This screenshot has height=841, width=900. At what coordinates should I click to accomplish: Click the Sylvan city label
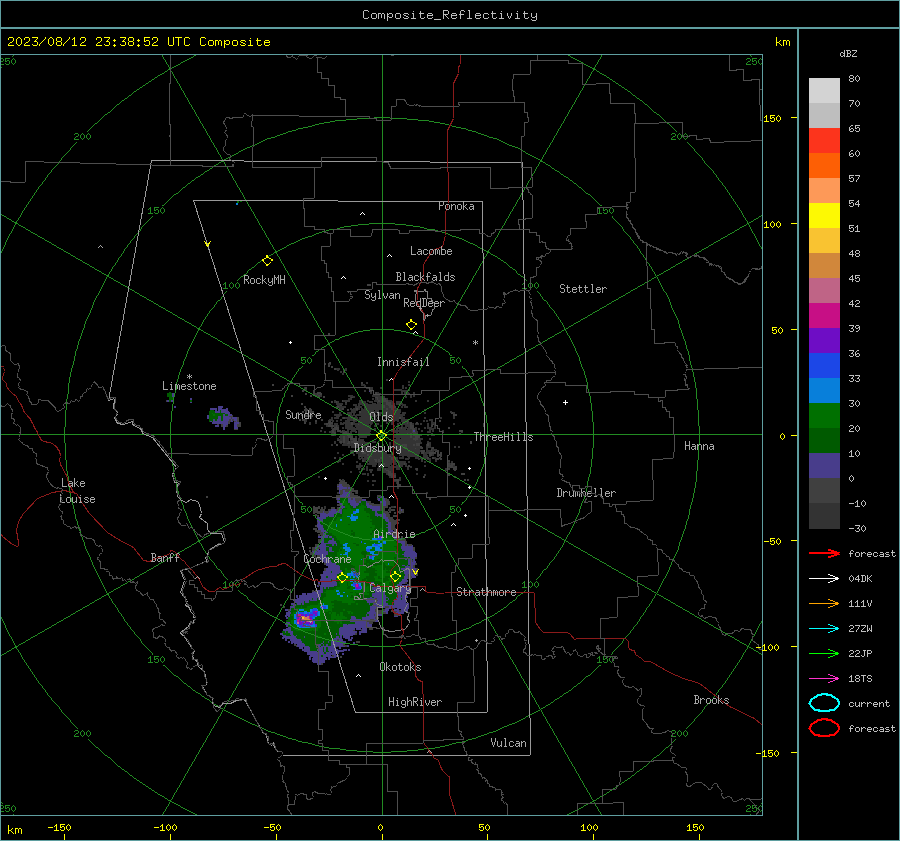(382, 295)
